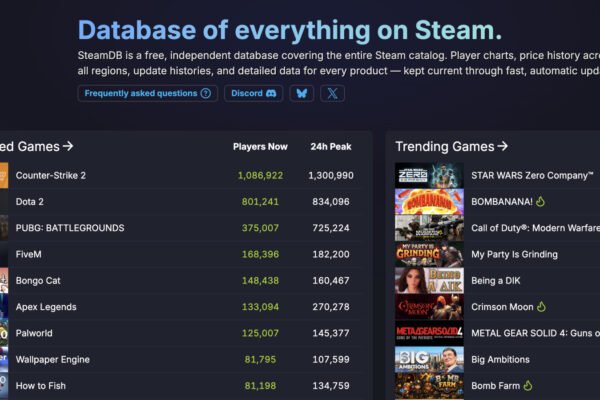Click the 270,278 peak value
Image resolution: width=600 pixels, height=400 pixels.
pyautogui.click(x=331, y=307)
